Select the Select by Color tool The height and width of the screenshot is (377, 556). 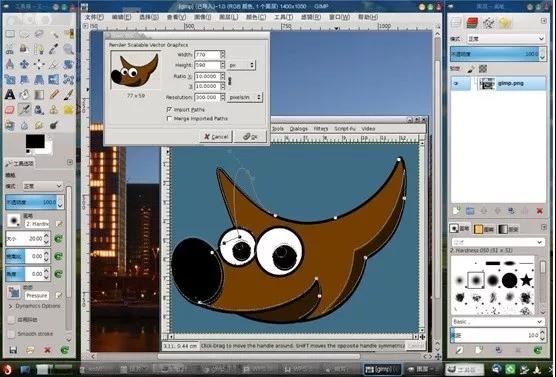coord(69,34)
